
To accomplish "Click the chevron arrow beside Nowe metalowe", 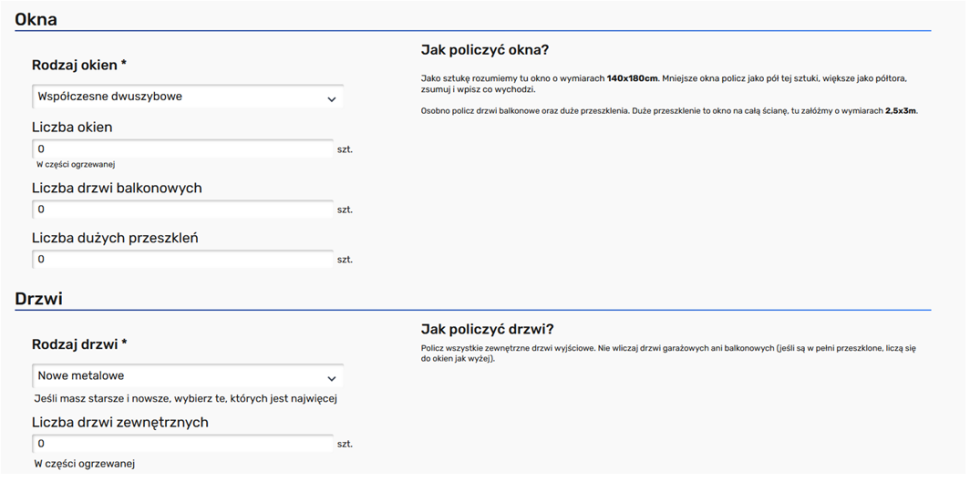I will 331,378.
